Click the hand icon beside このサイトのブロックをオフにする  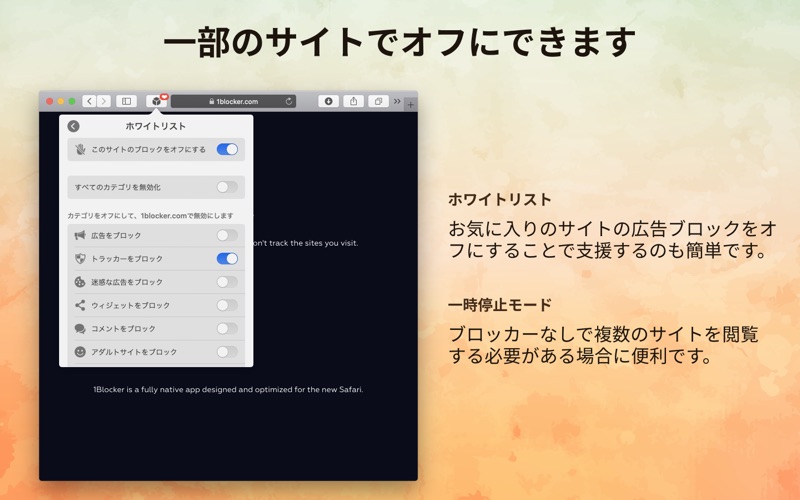click(x=80, y=149)
